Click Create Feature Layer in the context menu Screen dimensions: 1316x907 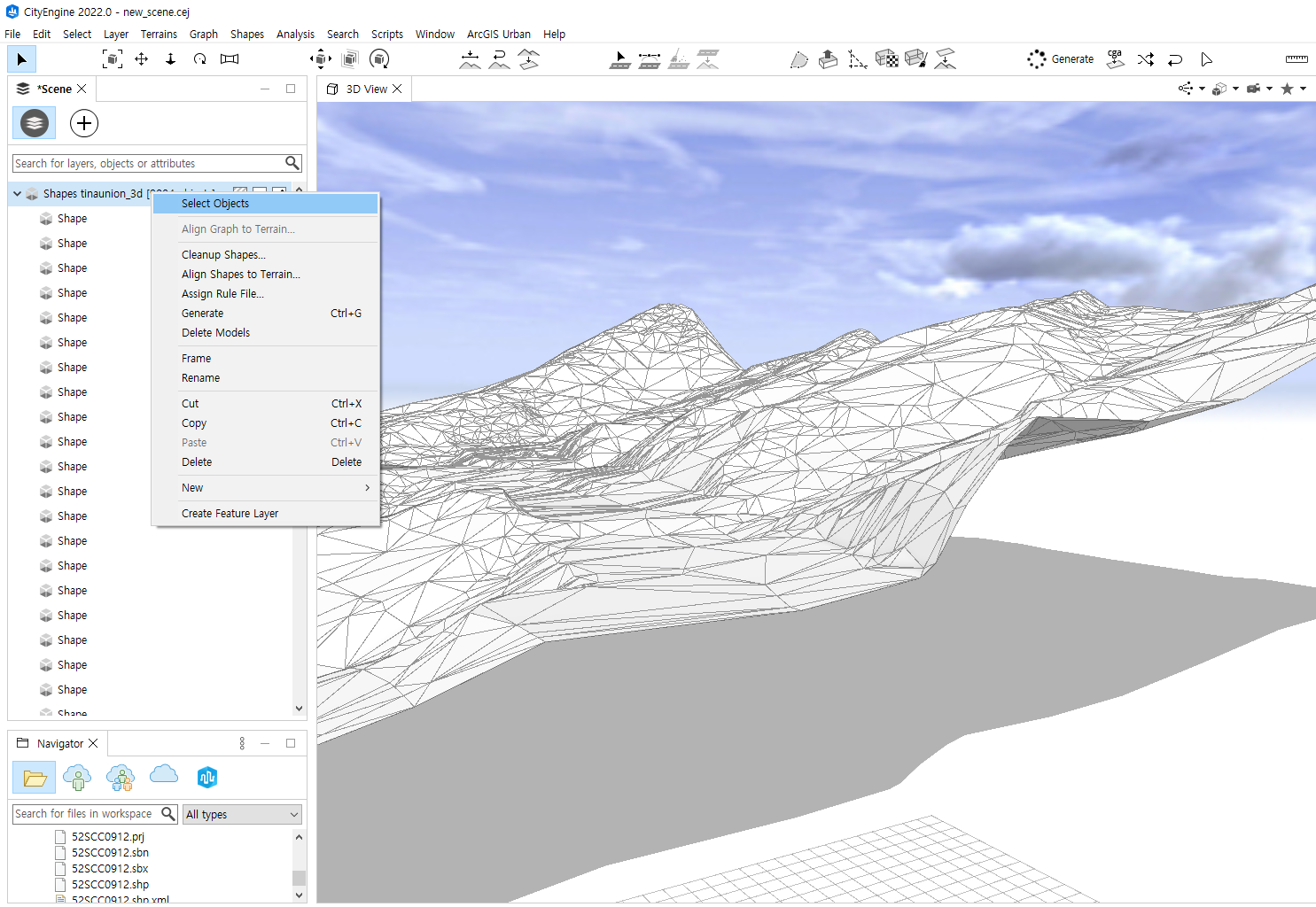[230, 513]
